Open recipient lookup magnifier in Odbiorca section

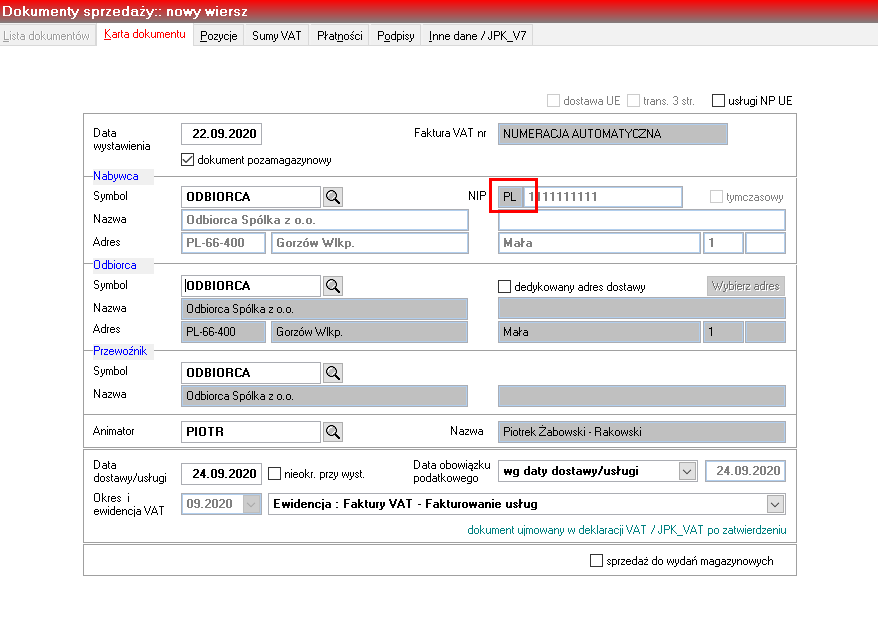pyautogui.click(x=333, y=285)
